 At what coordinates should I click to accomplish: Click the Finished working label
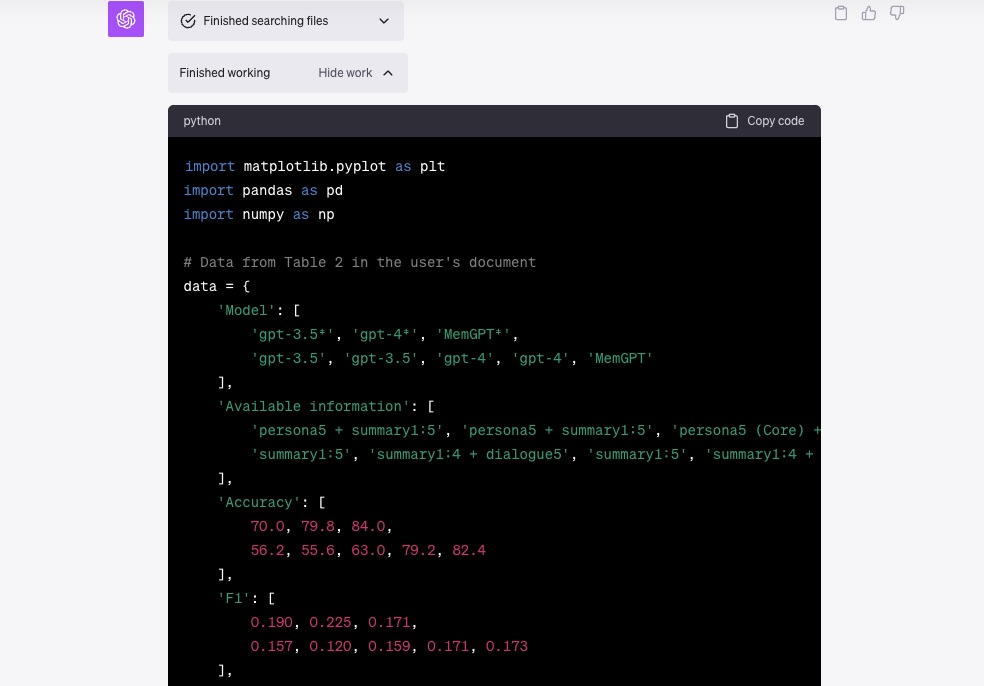pos(225,73)
